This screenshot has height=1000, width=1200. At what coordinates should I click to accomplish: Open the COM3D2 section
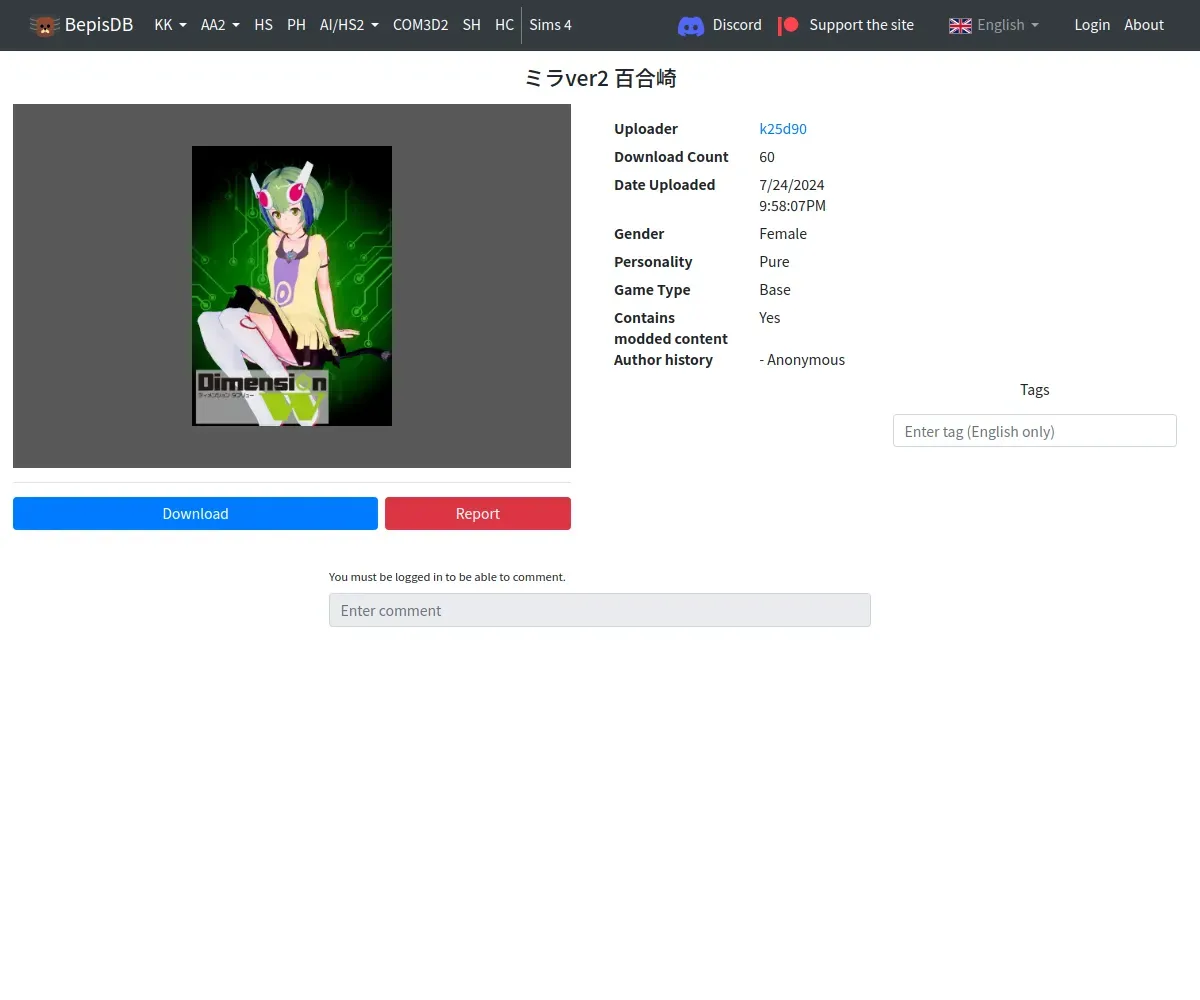[420, 25]
